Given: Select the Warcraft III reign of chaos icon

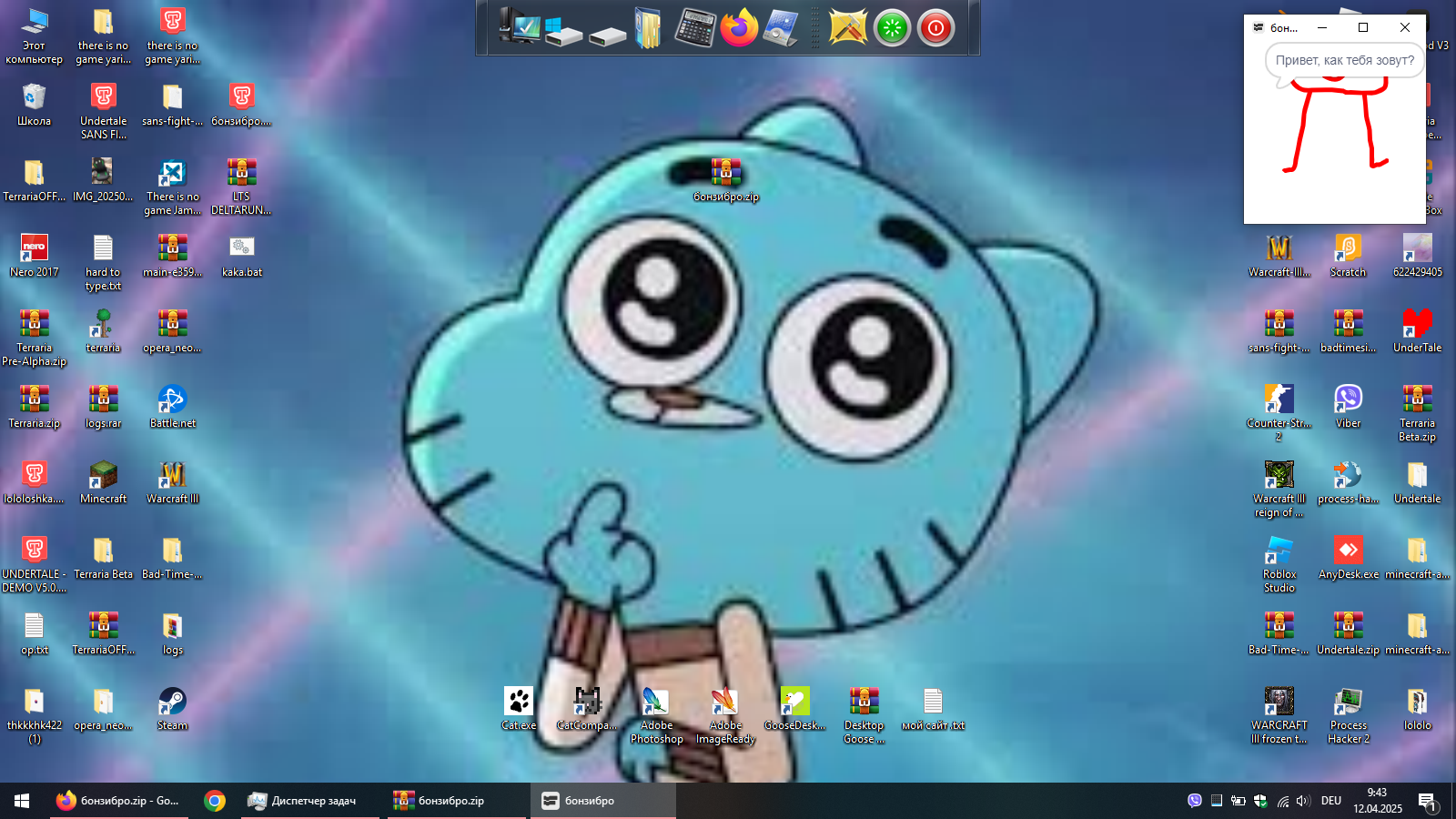Looking at the screenshot, I should (1279, 489).
